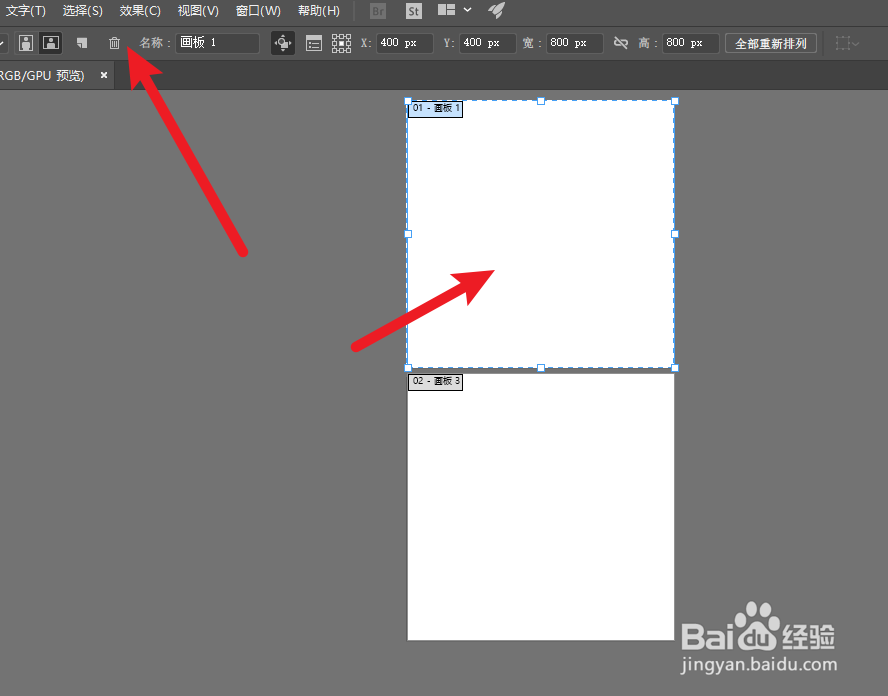
Task: Click the Y position field
Action: point(488,43)
